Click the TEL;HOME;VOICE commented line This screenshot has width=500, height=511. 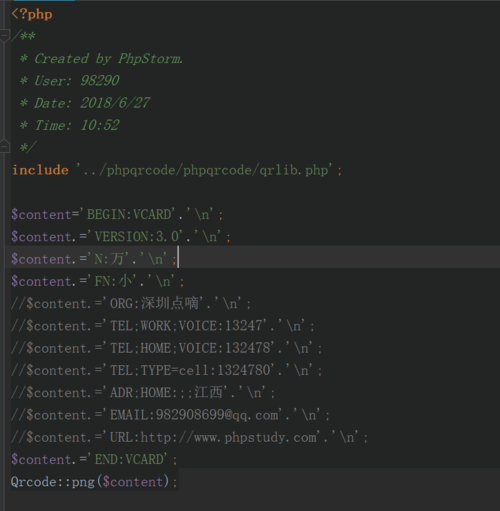point(167,348)
